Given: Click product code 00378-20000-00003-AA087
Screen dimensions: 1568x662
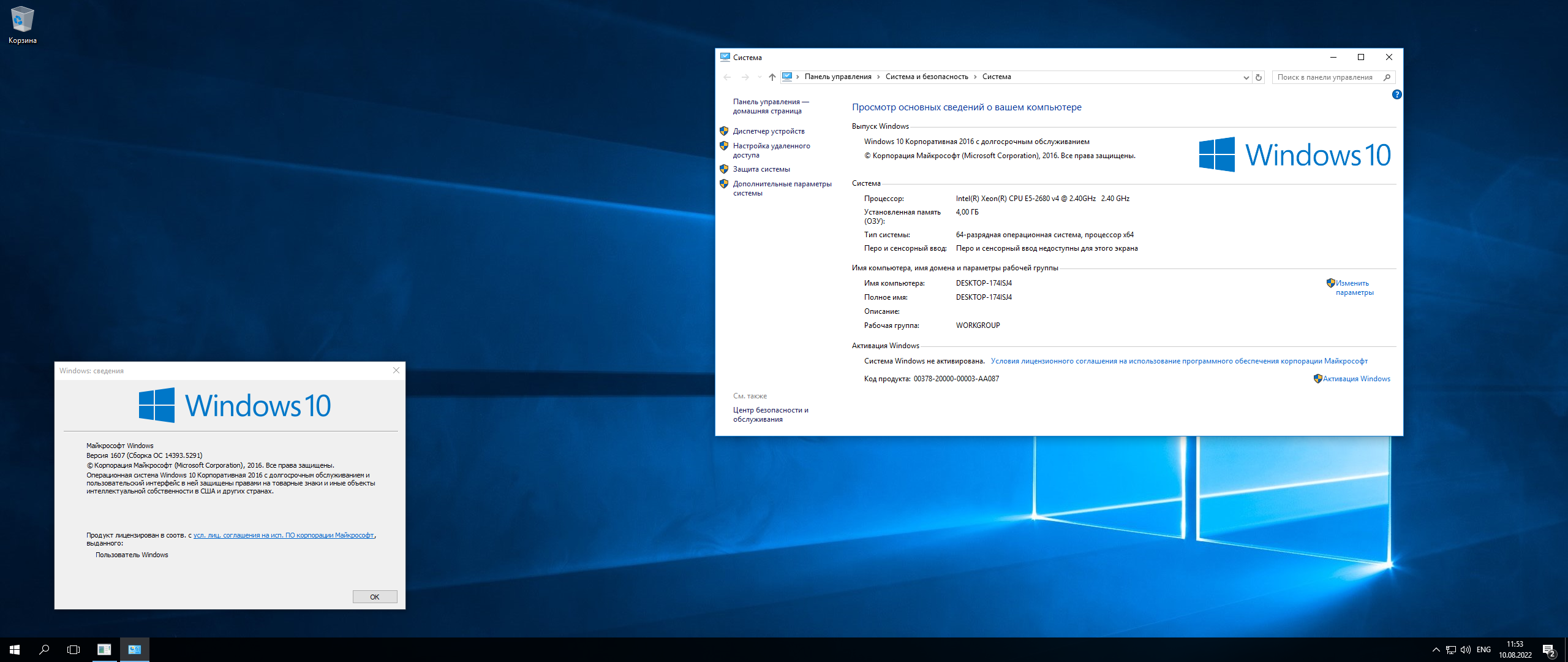Looking at the screenshot, I should point(956,379).
